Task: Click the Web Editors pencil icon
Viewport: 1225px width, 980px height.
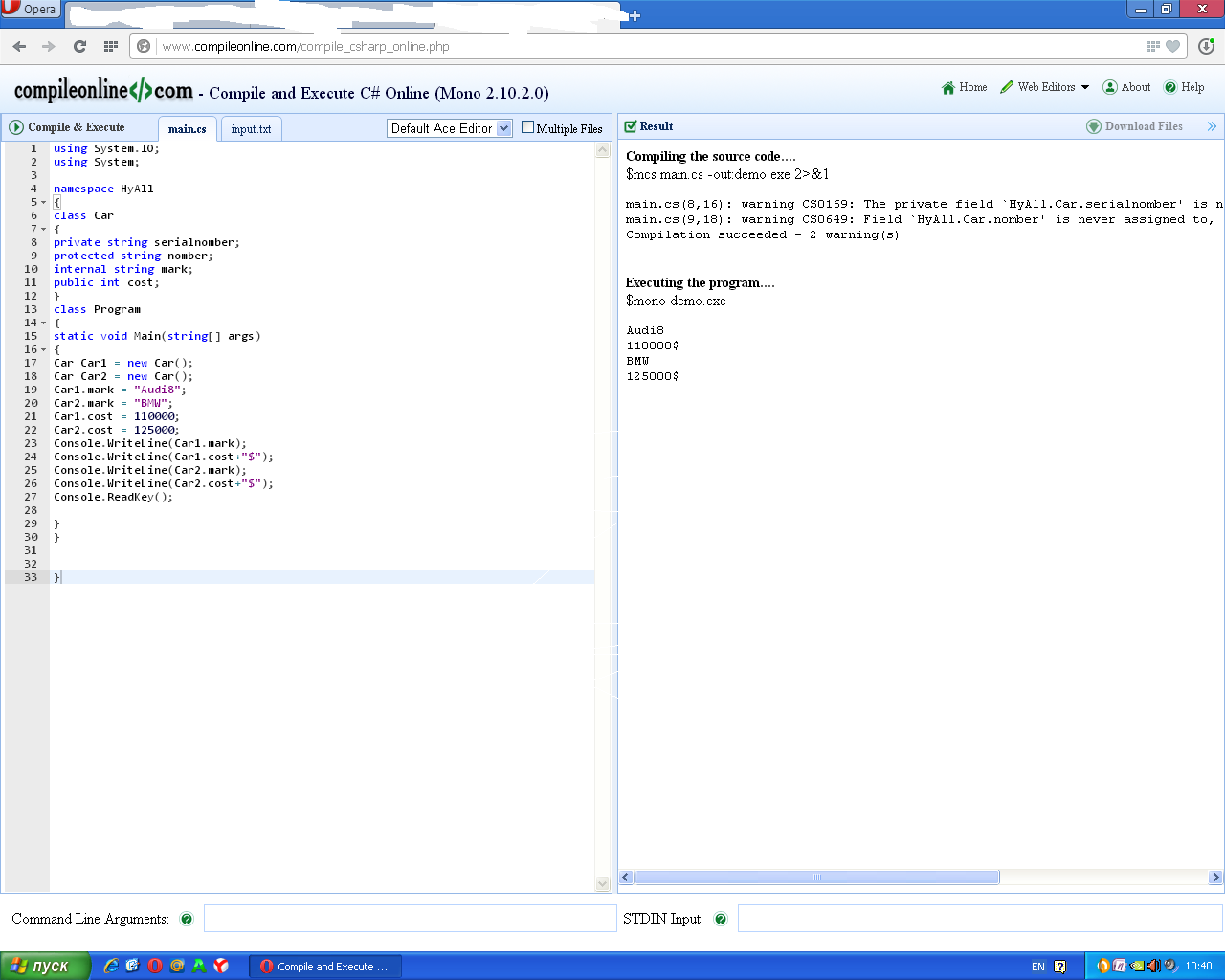Action: click(1007, 87)
